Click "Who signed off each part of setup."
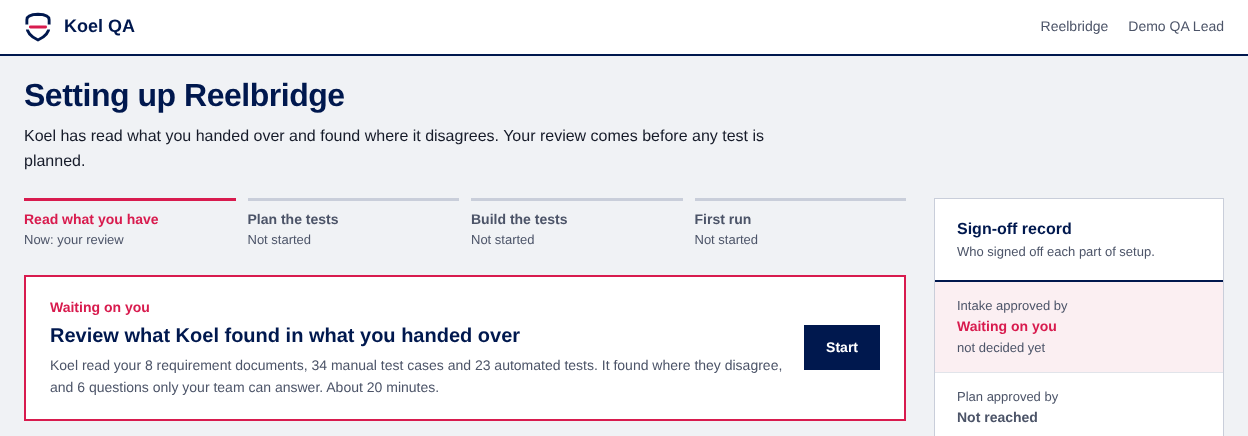The height and width of the screenshot is (436, 1248). pos(1056,252)
